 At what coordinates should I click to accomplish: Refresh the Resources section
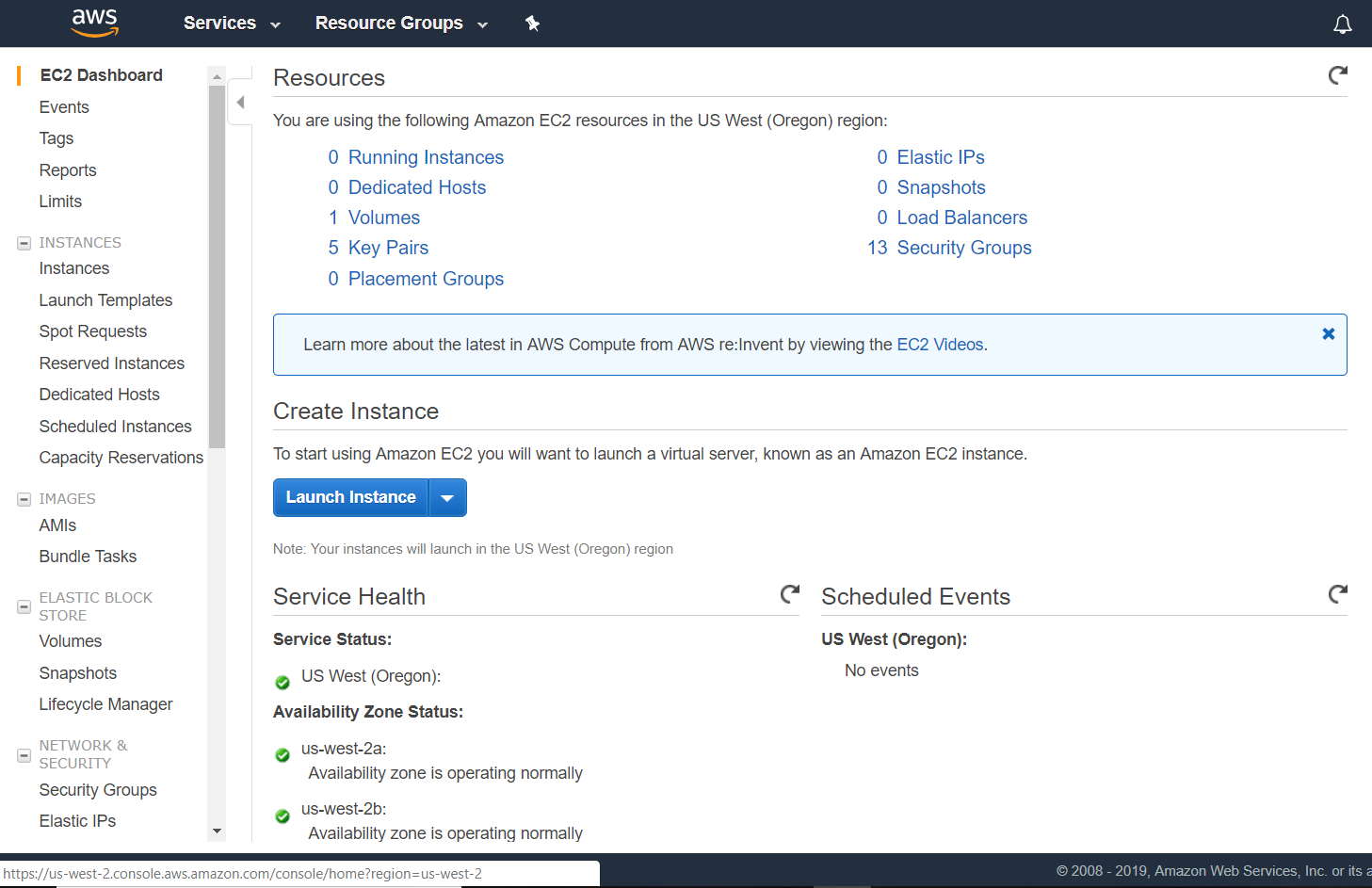click(x=1337, y=75)
